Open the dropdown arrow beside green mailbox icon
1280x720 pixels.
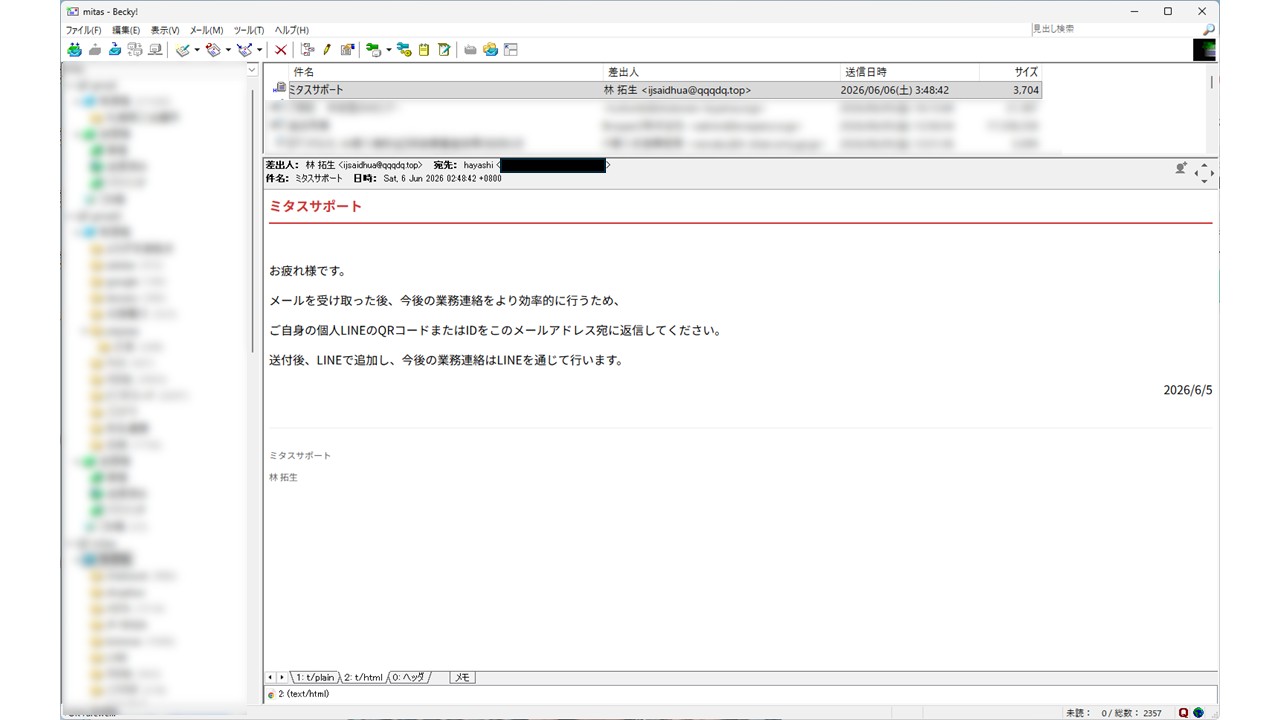pyautogui.click(x=388, y=50)
